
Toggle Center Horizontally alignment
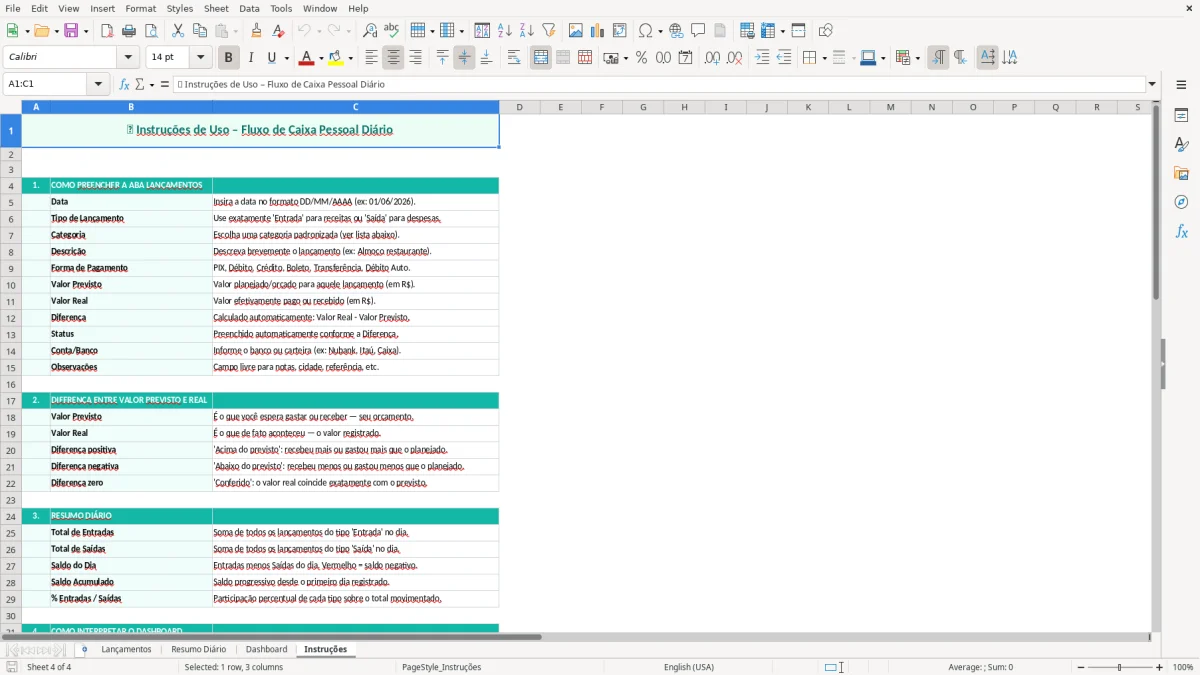(393, 58)
